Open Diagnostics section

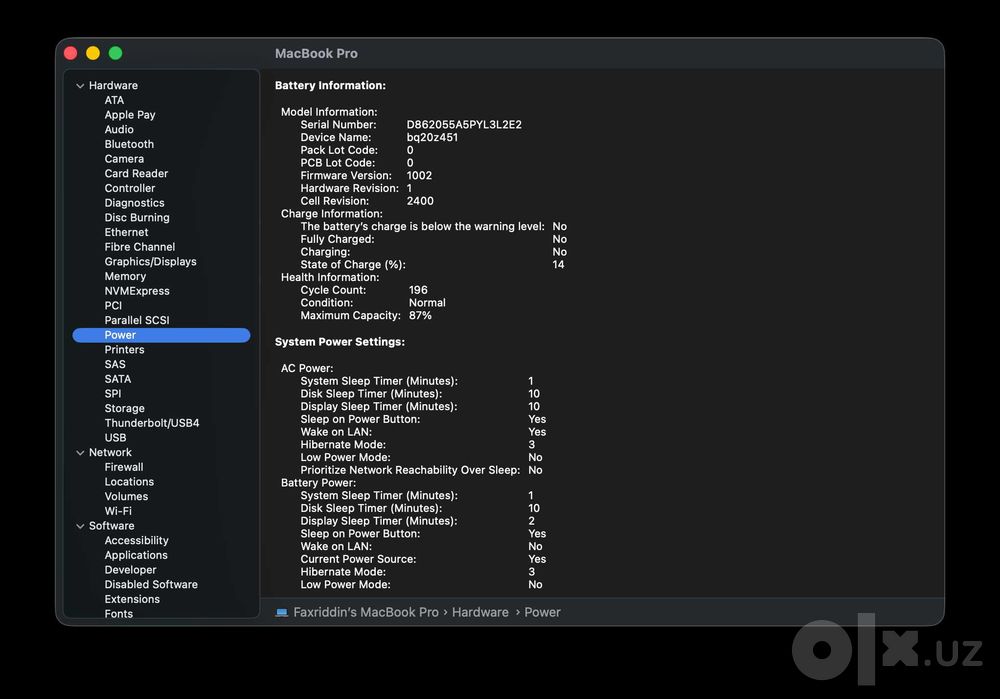coord(135,203)
